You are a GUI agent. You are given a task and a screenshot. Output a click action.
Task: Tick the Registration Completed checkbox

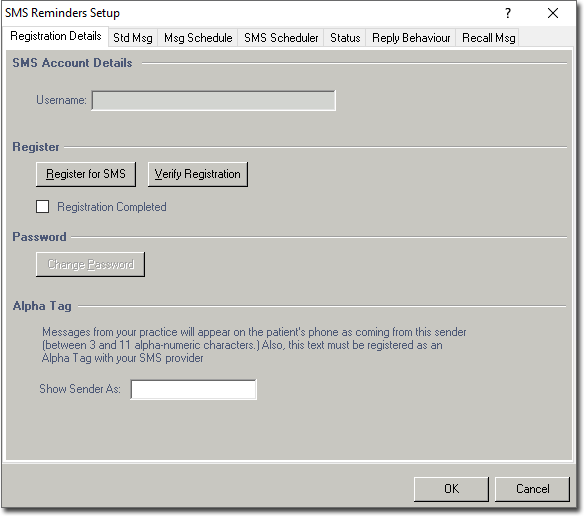coord(43,207)
